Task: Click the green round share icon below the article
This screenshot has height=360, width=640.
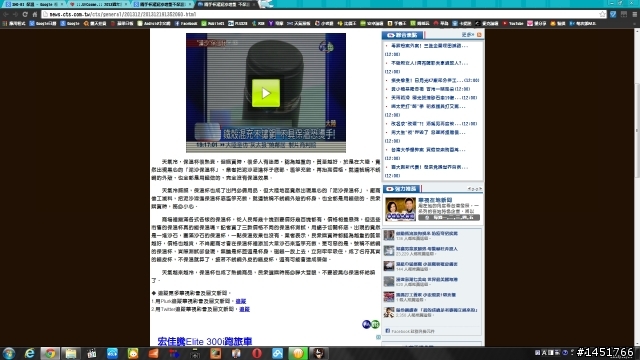Action: 375,324
